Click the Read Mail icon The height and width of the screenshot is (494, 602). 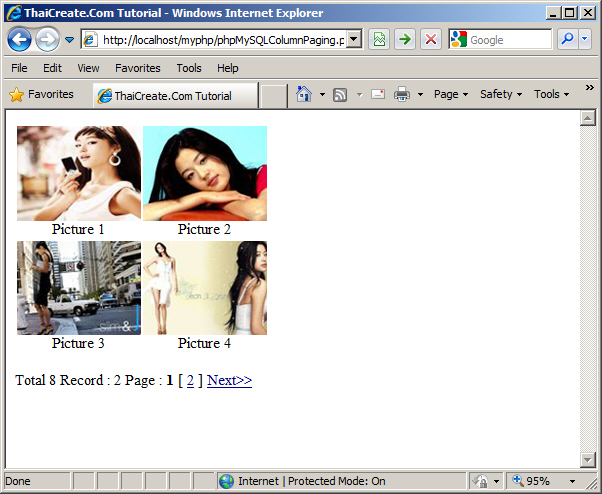(x=378, y=94)
